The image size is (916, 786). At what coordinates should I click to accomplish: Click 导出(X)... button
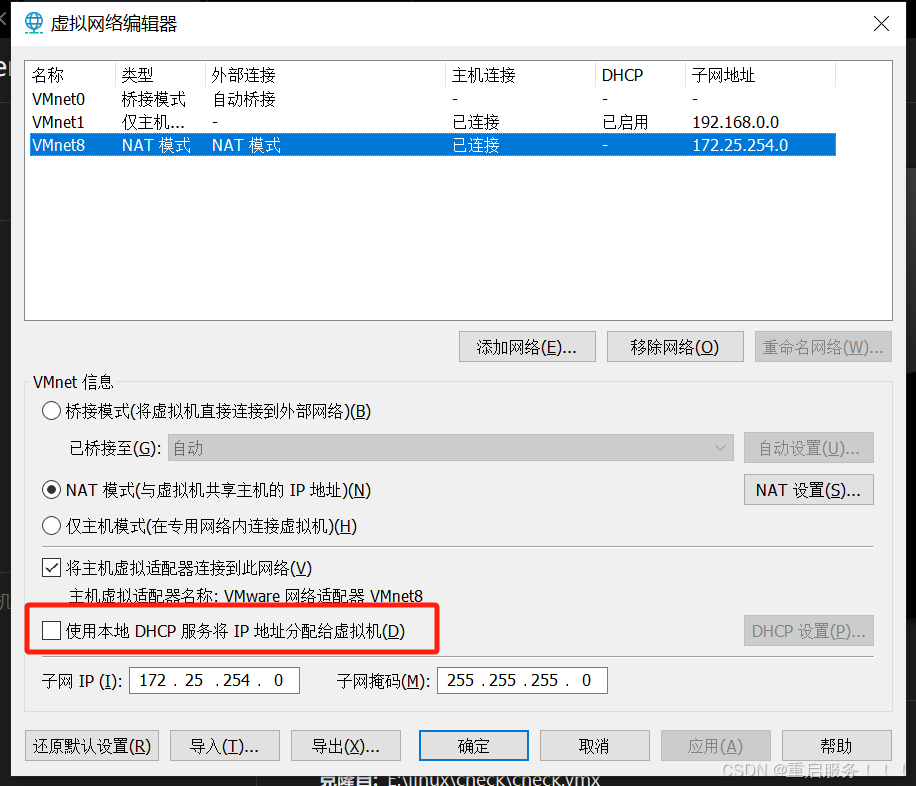[x=345, y=746]
